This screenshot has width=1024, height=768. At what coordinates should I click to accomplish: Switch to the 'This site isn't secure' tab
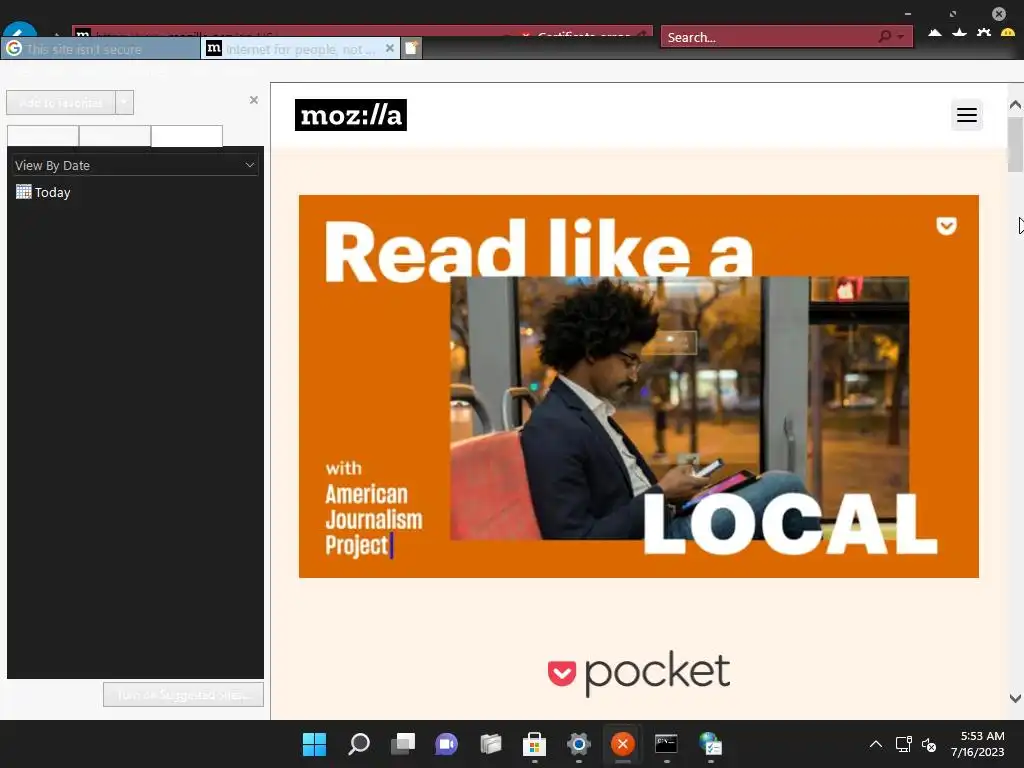tap(101, 49)
